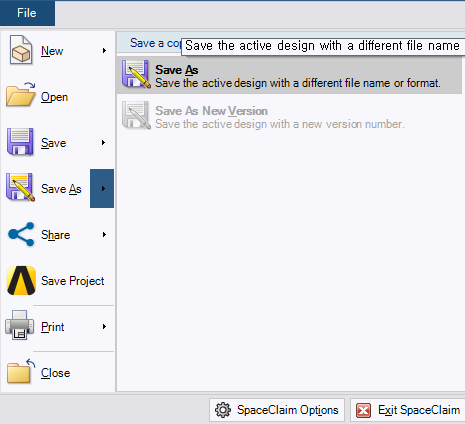Click the Exit SpaceClaim button
The height and width of the screenshot is (424, 465).
408,410
